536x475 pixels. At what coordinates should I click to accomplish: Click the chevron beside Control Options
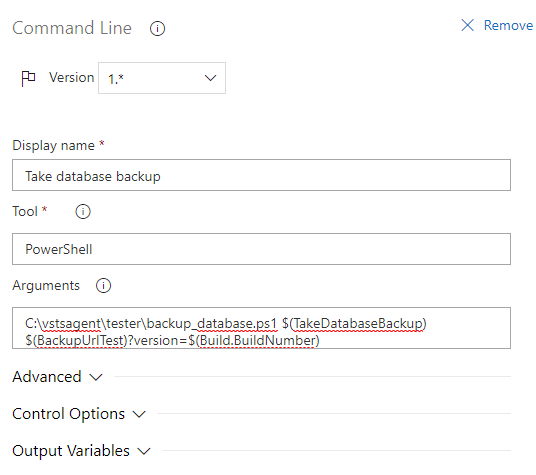(x=139, y=415)
